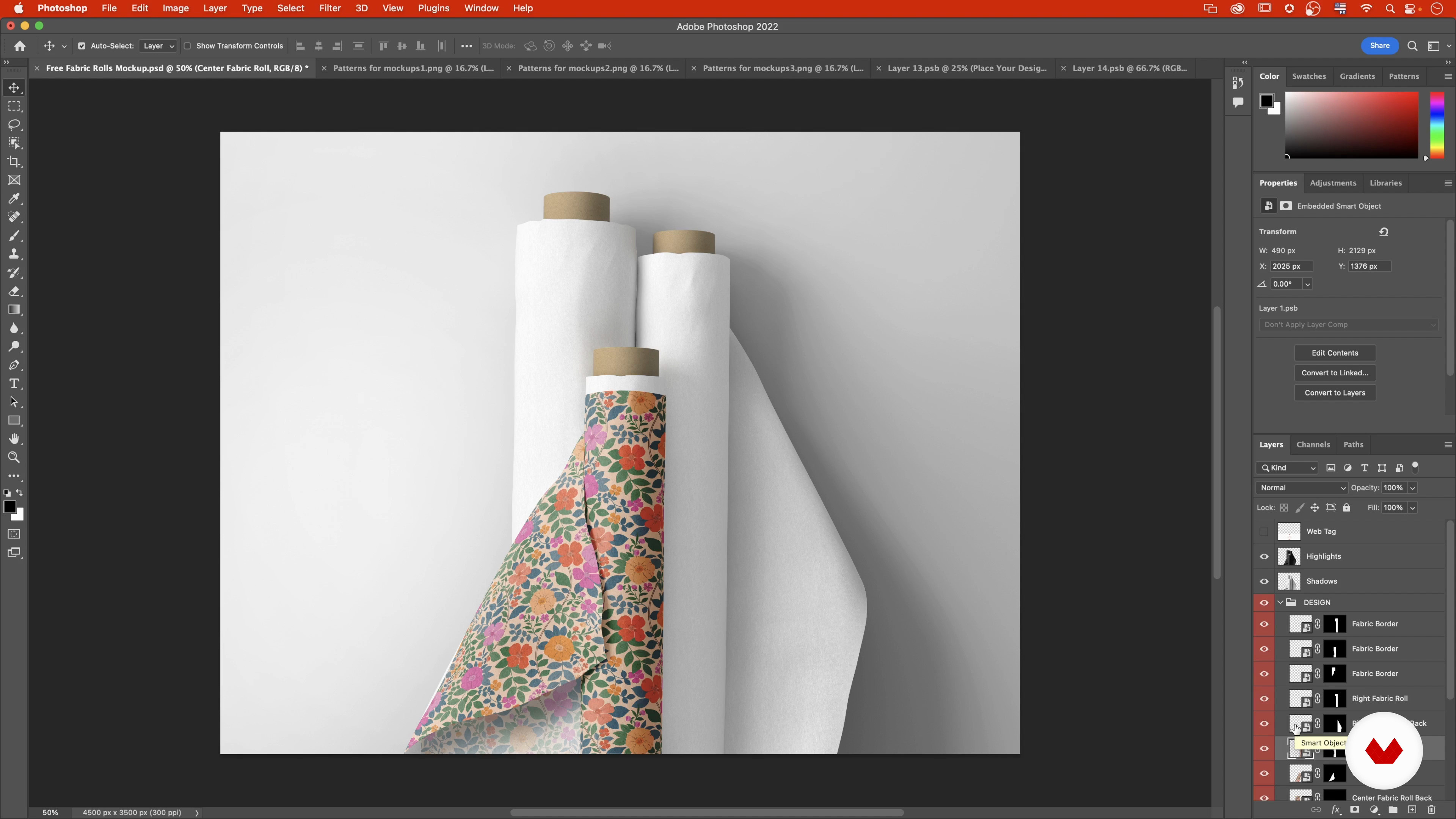Image resolution: width=1456 pixels, height=819 pixels.
Task: Collapse the DESIGN layer group
Action: [1280, 602]
